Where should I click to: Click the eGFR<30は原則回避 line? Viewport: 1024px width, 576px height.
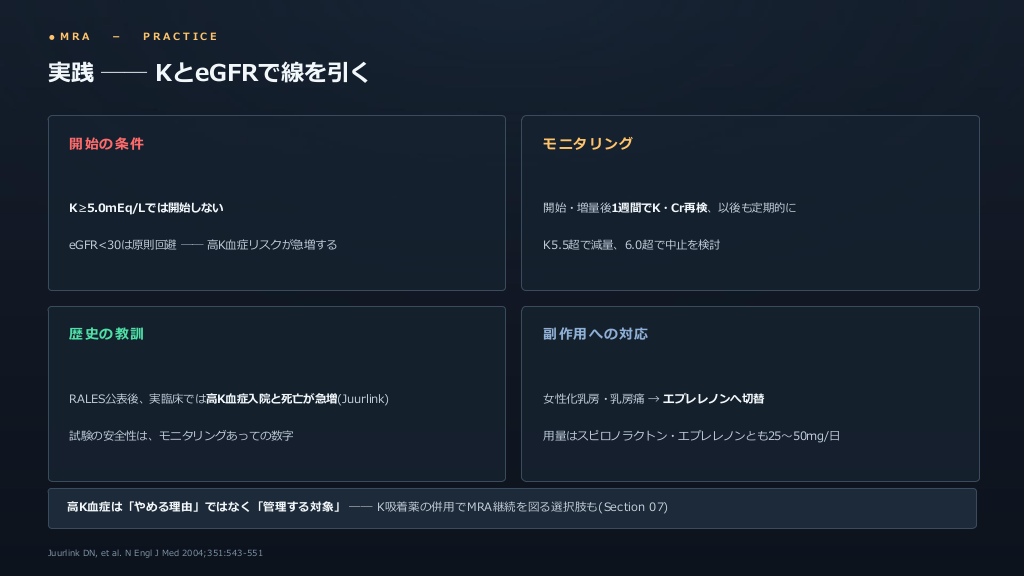pyautogui.click(x=203, y=245)
